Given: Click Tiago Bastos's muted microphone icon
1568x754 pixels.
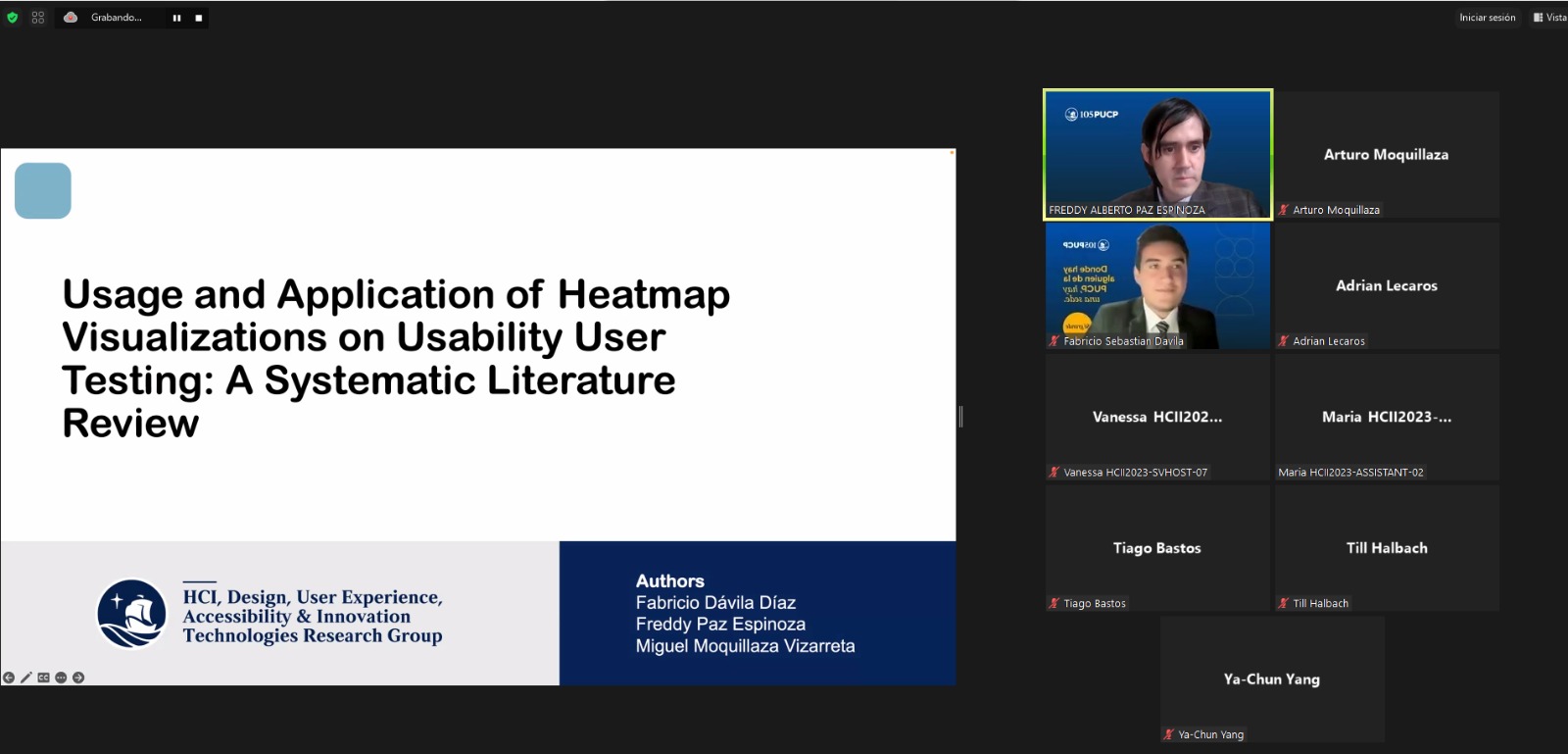Looking at the screenshot, I should coord(1054,603).
